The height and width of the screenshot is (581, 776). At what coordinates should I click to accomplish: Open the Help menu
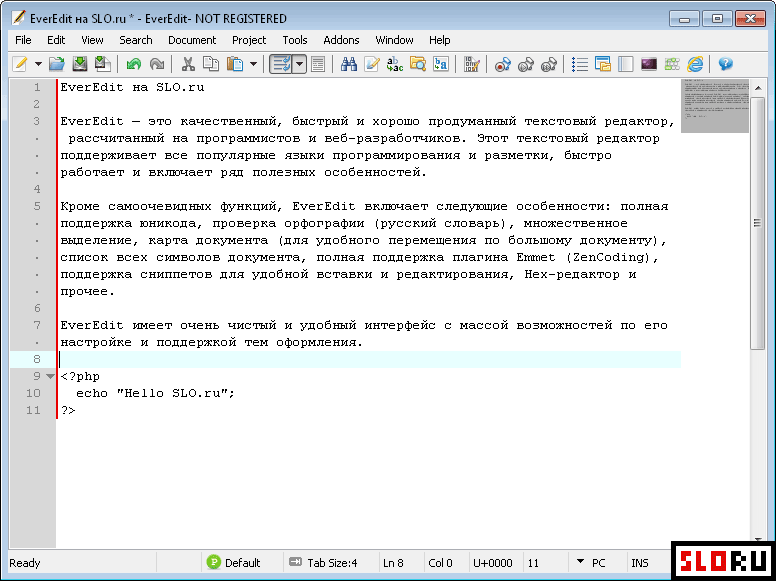click(x=439, y=40)
